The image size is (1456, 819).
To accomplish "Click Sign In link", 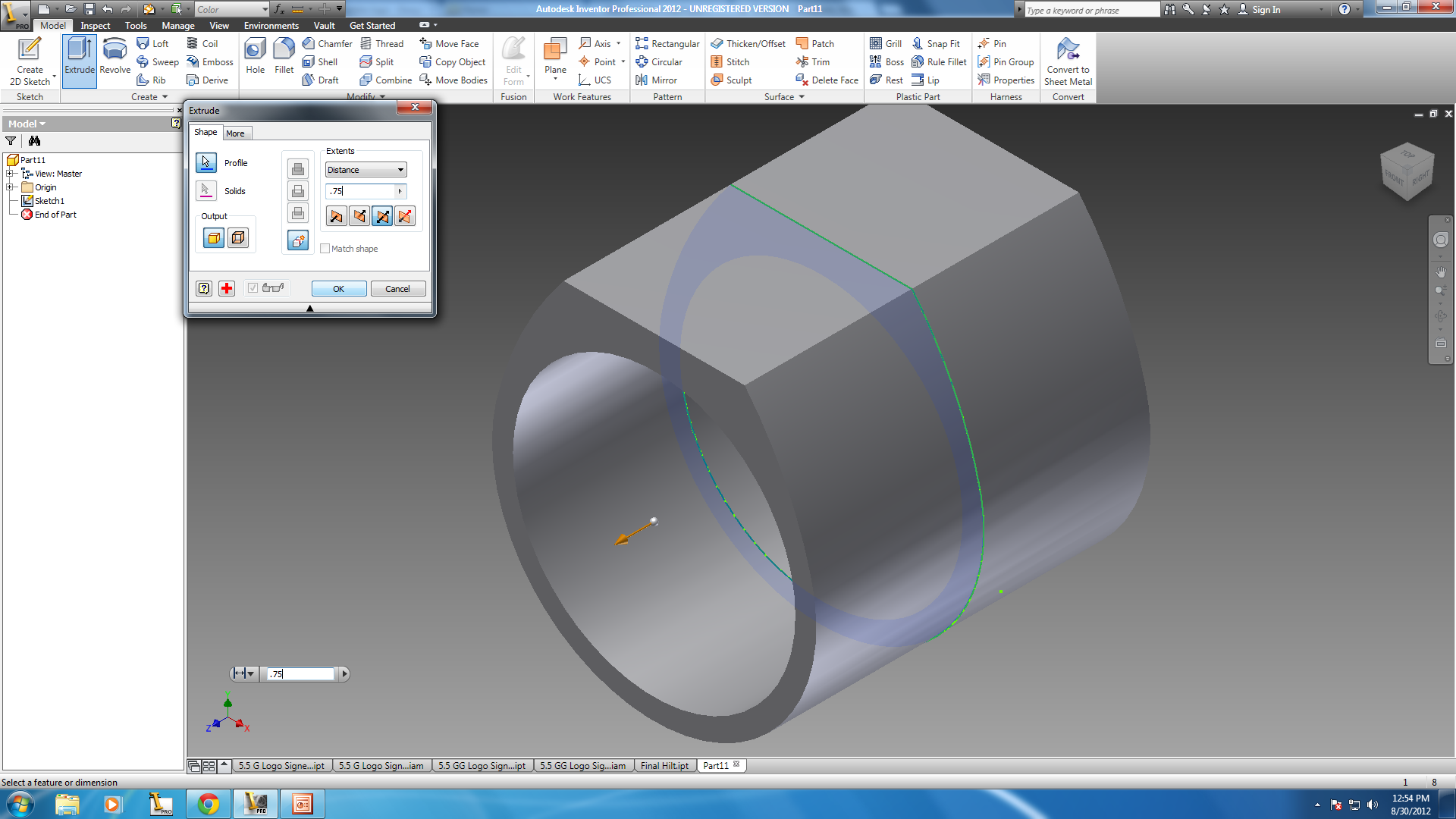I will coord(1266,10).
